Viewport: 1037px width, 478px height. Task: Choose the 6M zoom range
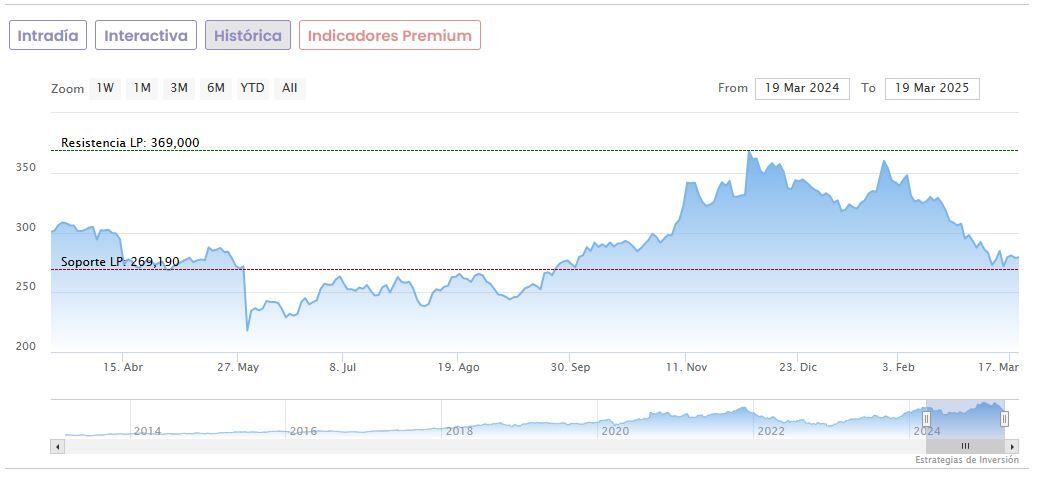(215, 88)
